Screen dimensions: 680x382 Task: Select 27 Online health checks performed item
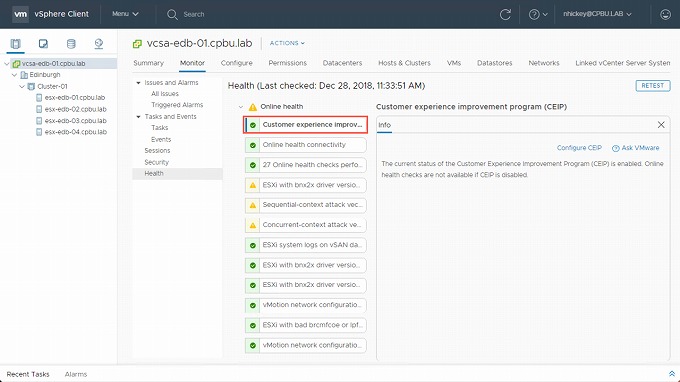pyautogui.click(x=306, y=165)
